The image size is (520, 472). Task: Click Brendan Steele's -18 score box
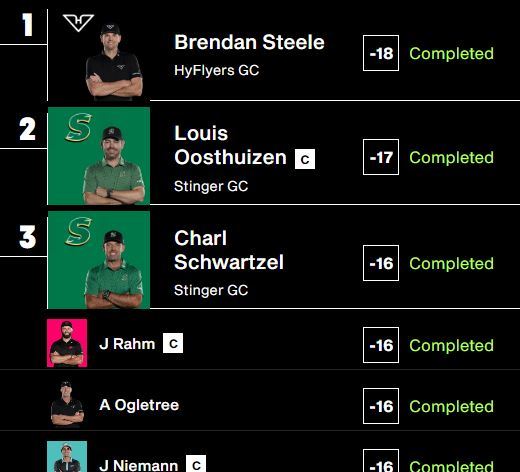(x=381, y=53)
